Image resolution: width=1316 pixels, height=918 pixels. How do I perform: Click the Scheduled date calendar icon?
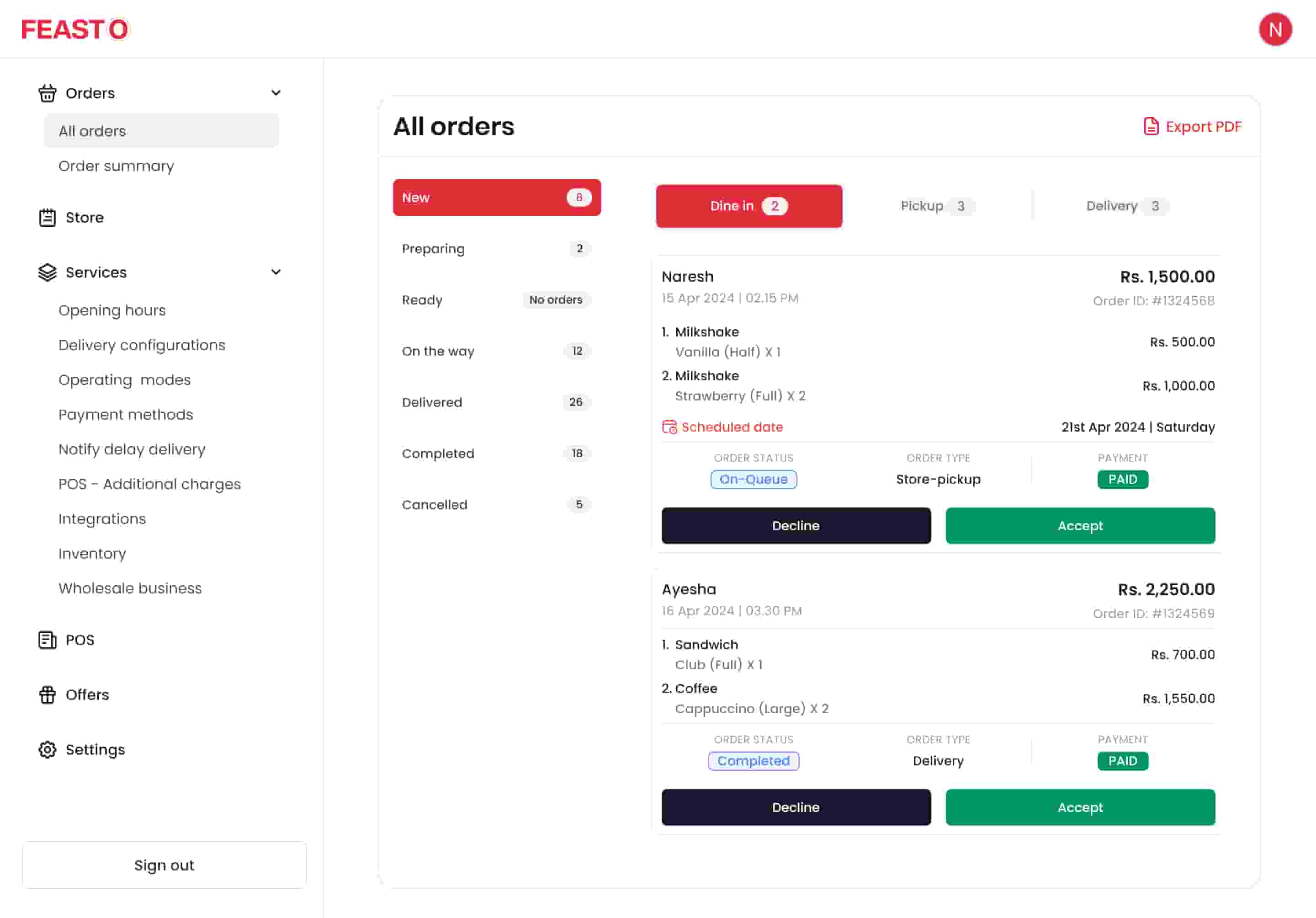pos(669,427)
